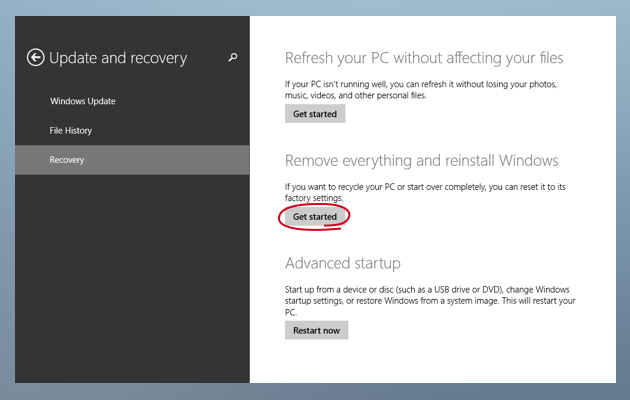630x400 pixels.
Task: Click Get started under Remove everything
Action: [315, 216]
